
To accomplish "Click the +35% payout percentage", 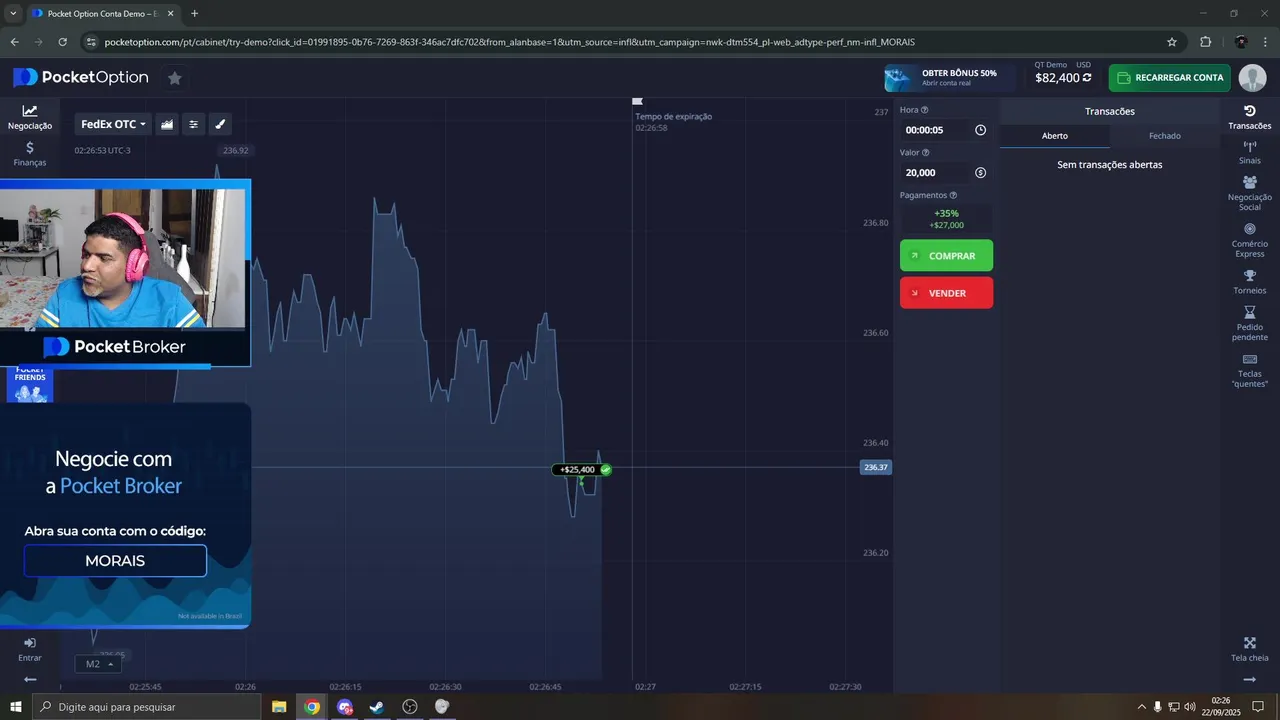I will point(946,214).
